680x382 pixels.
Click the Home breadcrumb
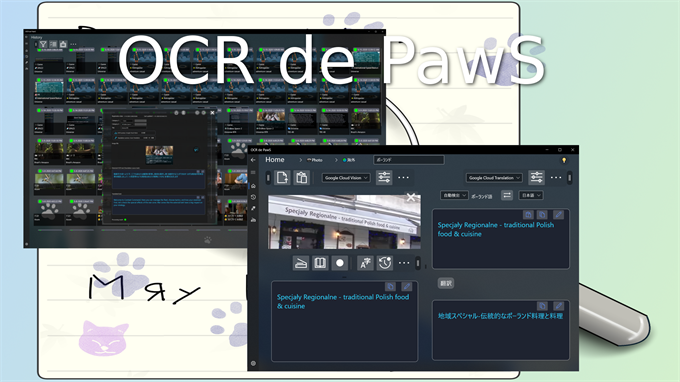pos(275,160)
